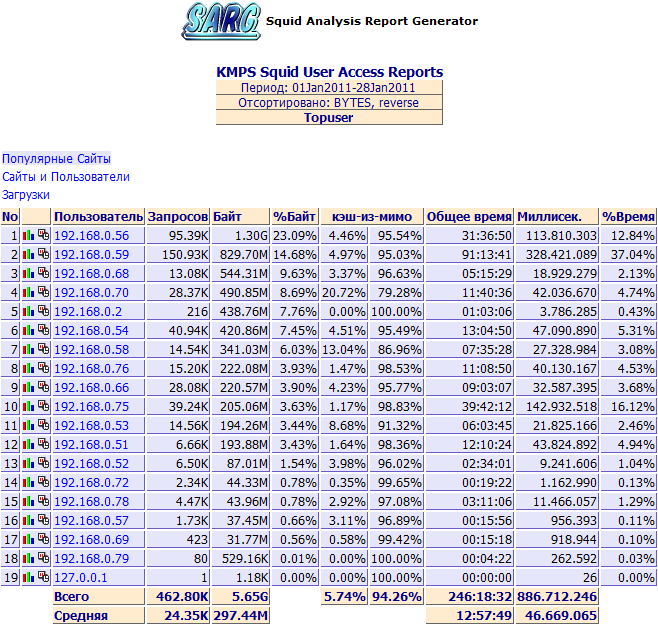Image resolution: width=658 pixels, height=625 pixels.
Task: Click graph icon next to 192.168.0.78
Action: pyautogui.click(x=29, y=502)
